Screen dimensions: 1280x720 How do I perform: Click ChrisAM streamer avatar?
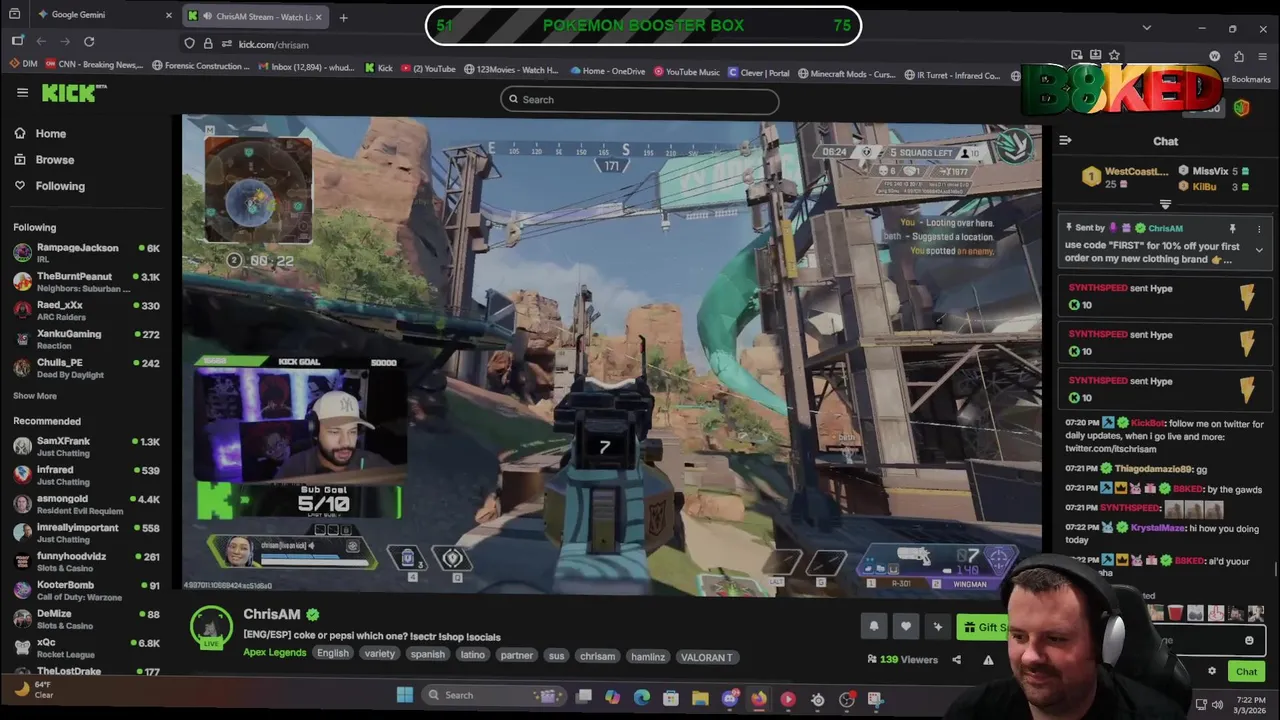(x=211, y=627)
